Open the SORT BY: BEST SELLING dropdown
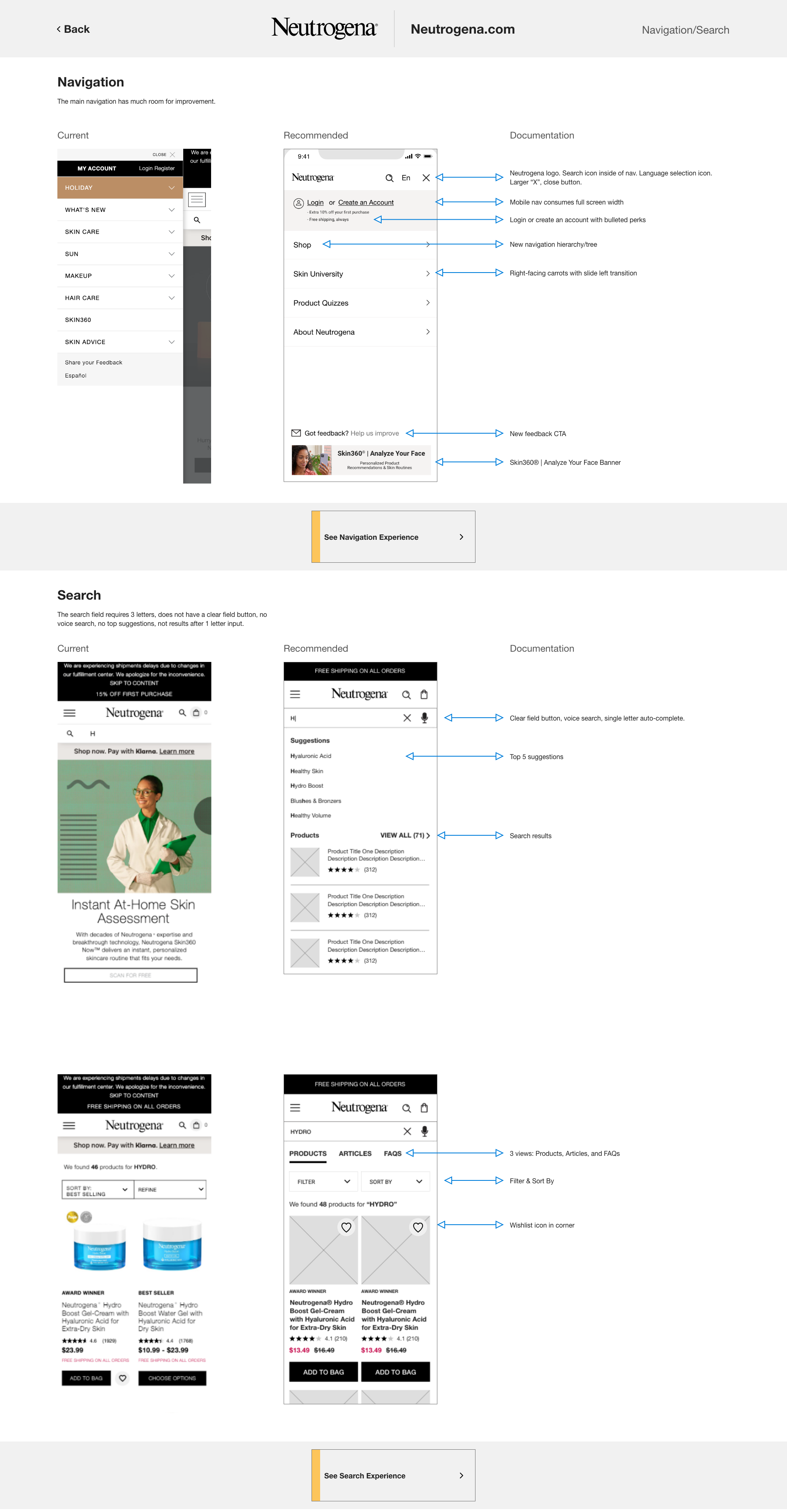The height and width of the screenshot is (1512, 787). tap(98, 1190)
